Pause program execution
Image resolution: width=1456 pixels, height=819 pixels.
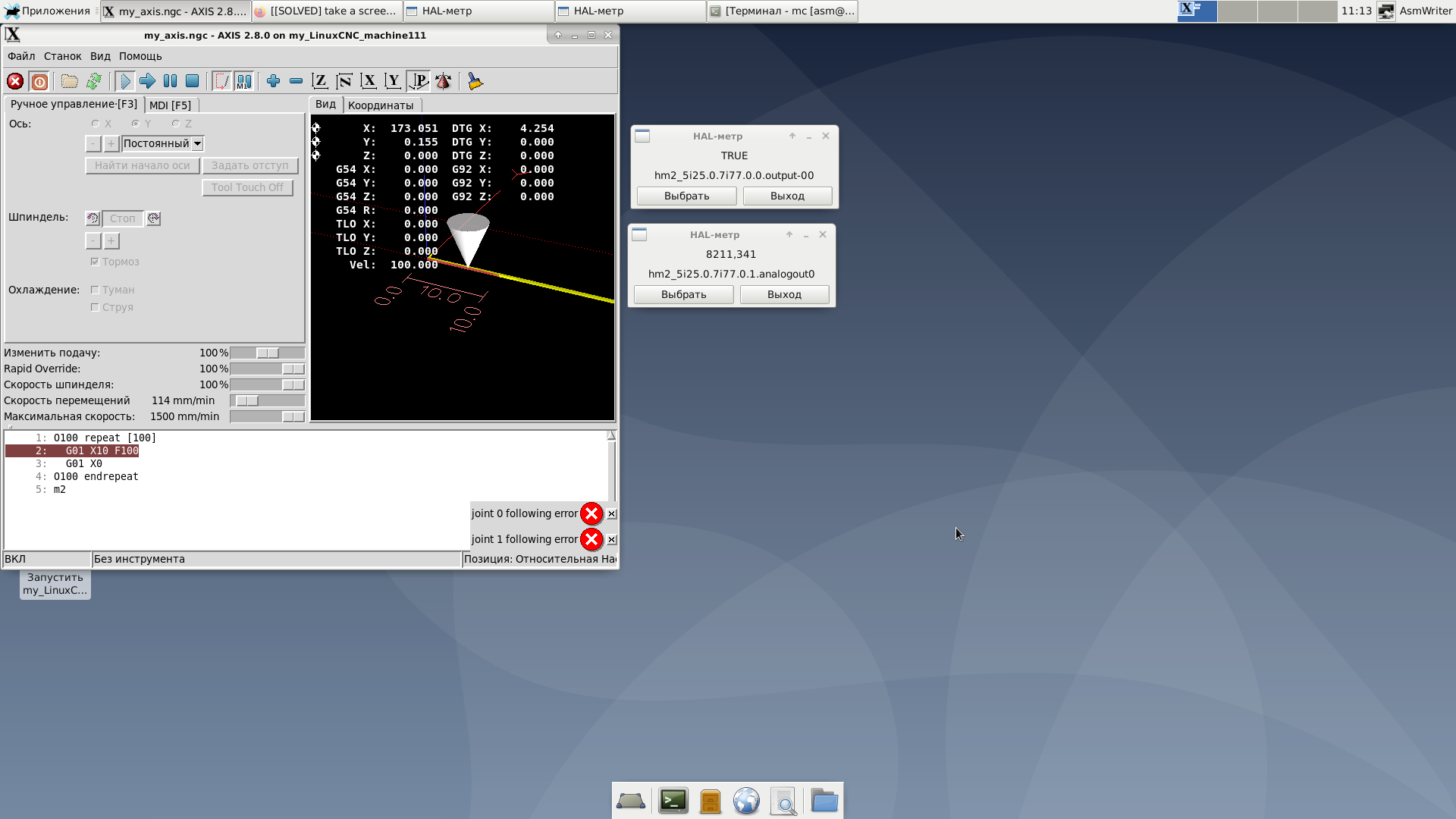(x=170, y=81)
